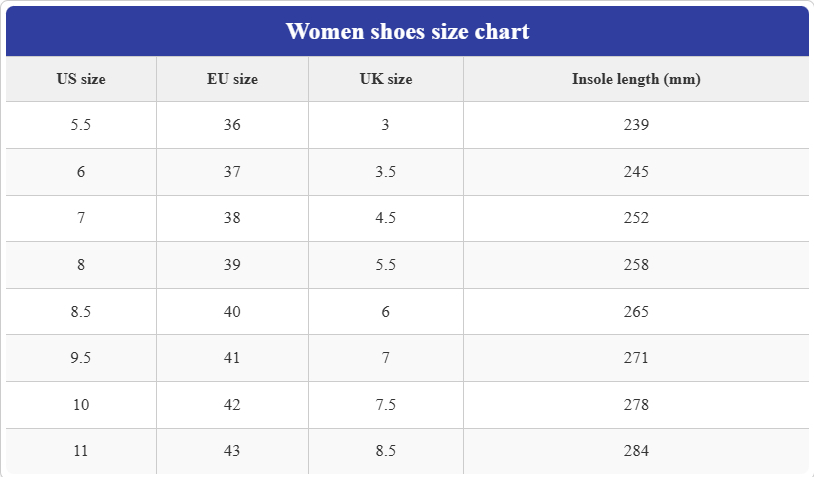814x477 pixels.
Task: Click insole length 284 cell
Action: [636, 451]
